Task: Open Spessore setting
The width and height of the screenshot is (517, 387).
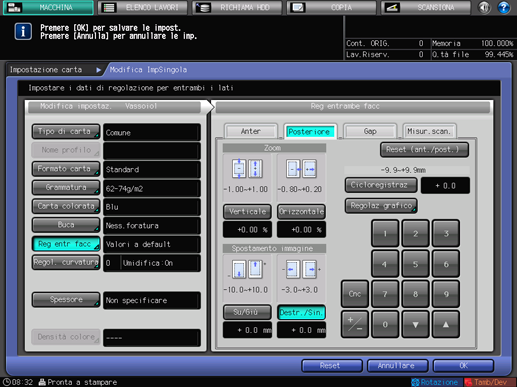Action: 66,299
